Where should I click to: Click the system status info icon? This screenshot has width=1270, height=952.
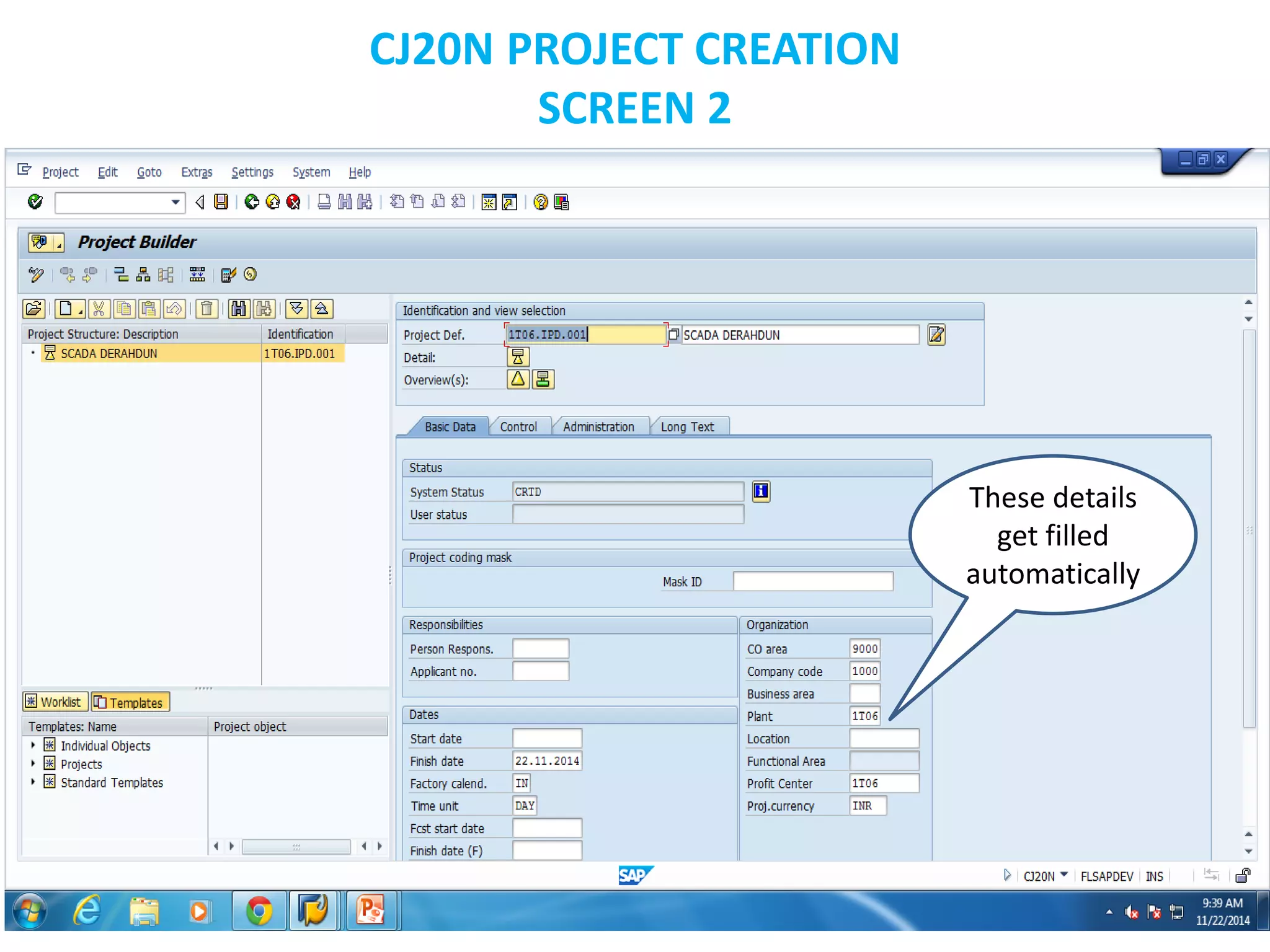[x=760, y=491]
